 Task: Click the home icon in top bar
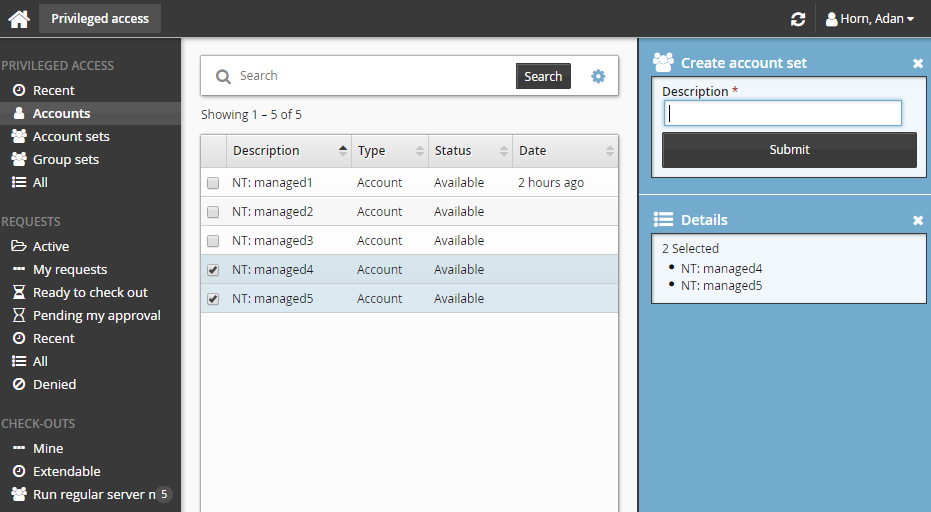coord(19,19)
